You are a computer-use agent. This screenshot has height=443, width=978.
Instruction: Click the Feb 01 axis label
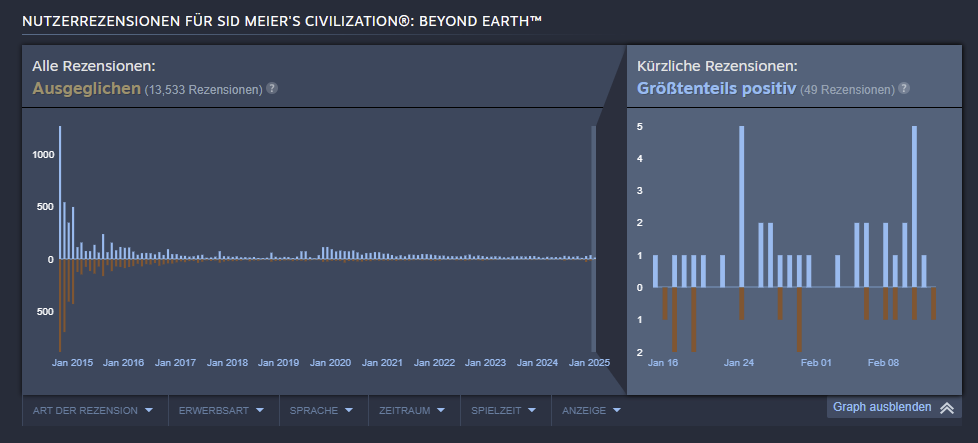(x=816, y=363)
